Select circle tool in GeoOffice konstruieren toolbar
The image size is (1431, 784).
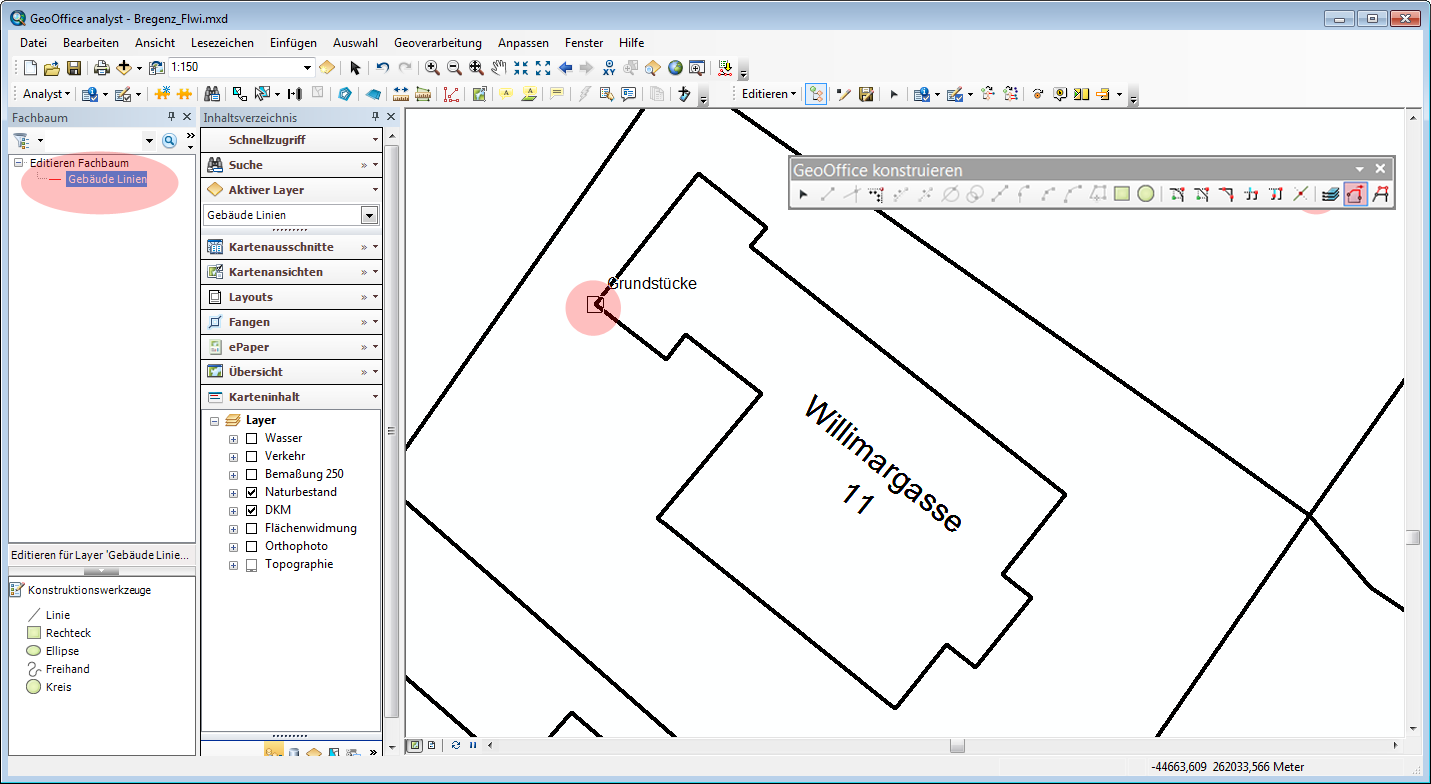[x=1146, y=195]
